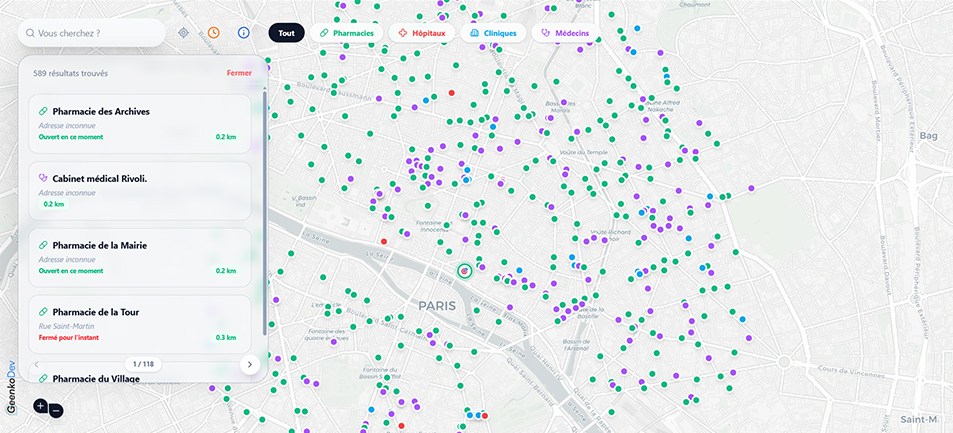Click the '0.3 km' distance label
The height and width of the screenshot is (433, 953).
click(226, 338)
